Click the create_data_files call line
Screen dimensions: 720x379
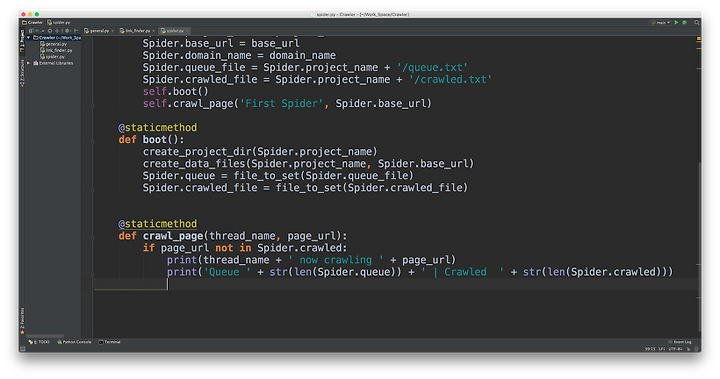pos(308,164)
